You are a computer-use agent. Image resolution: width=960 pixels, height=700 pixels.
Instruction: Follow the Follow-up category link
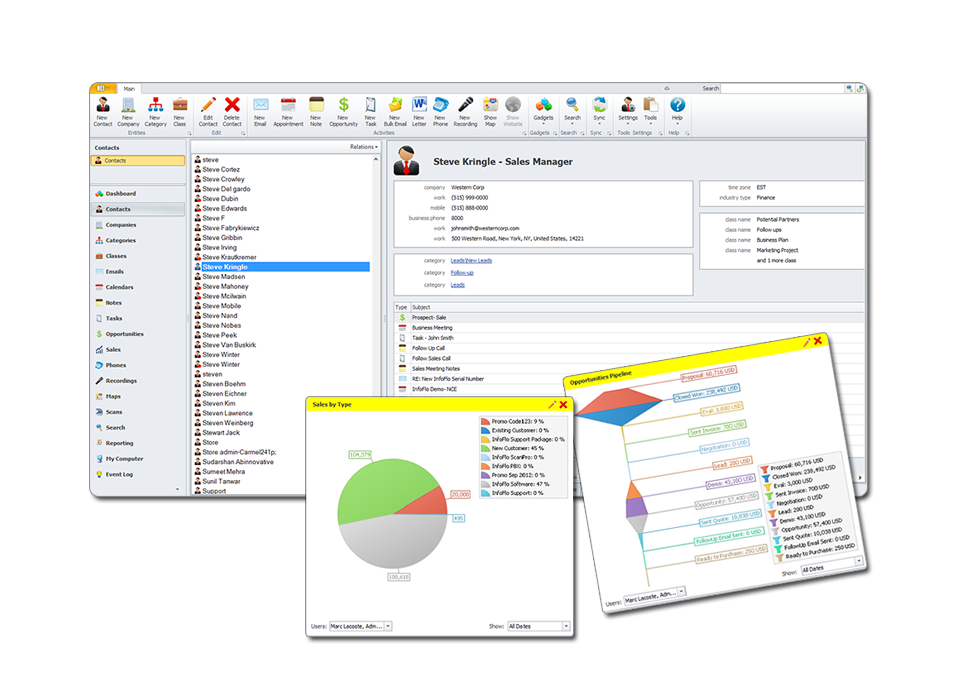coord(462,273)
